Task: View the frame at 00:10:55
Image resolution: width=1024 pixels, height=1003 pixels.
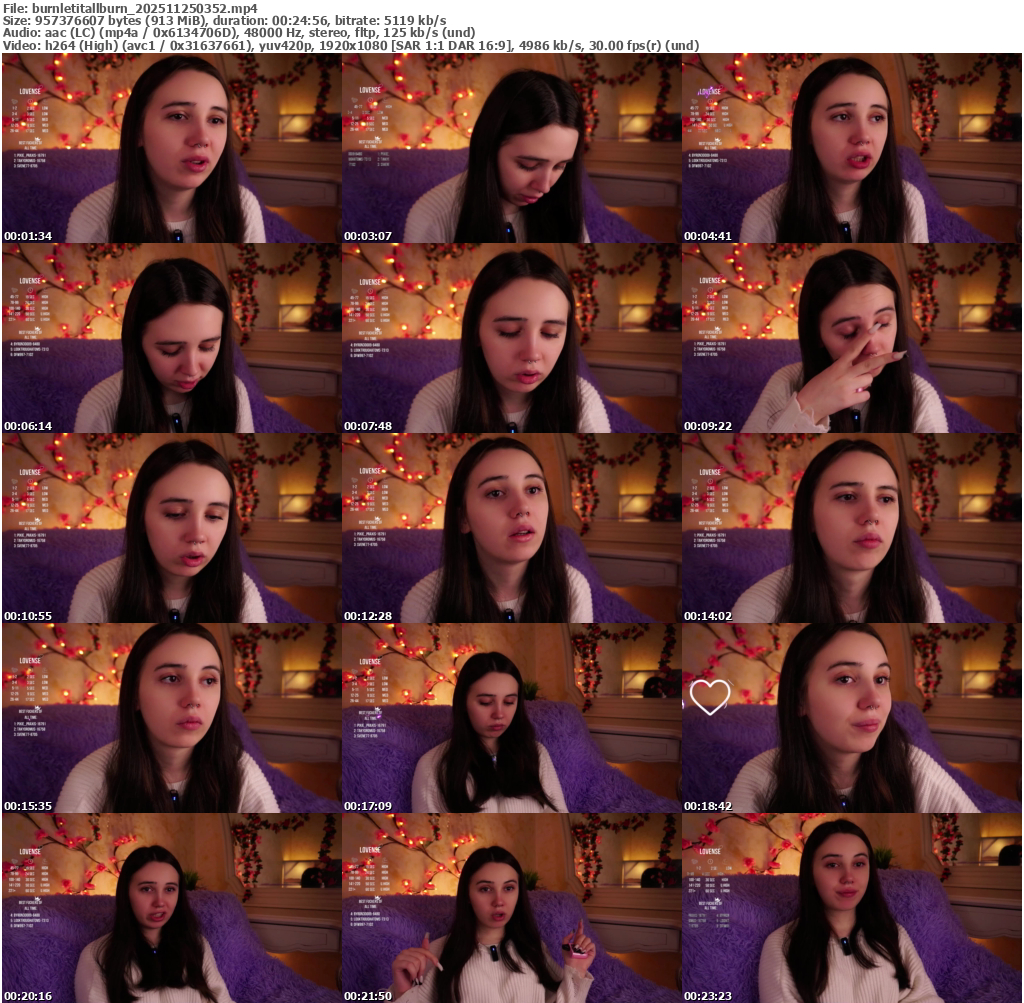Action: [x=171, y=528]
